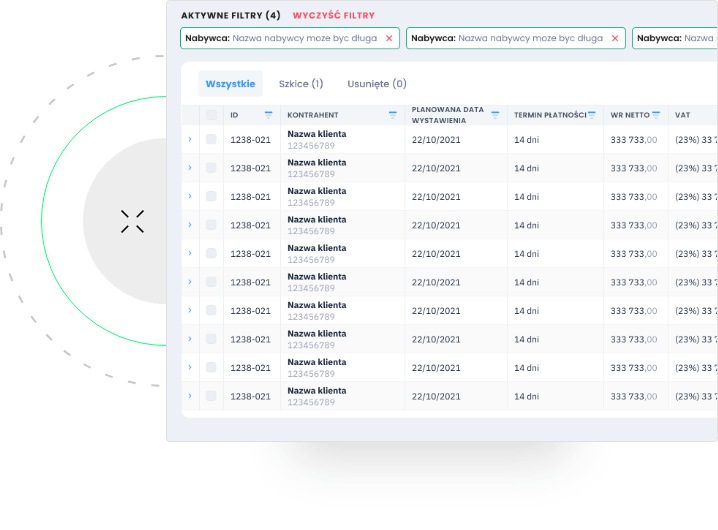Viewport: 718px width, 530px height.
Task: Open the Usunięte (0) tab
Action: 377,84
